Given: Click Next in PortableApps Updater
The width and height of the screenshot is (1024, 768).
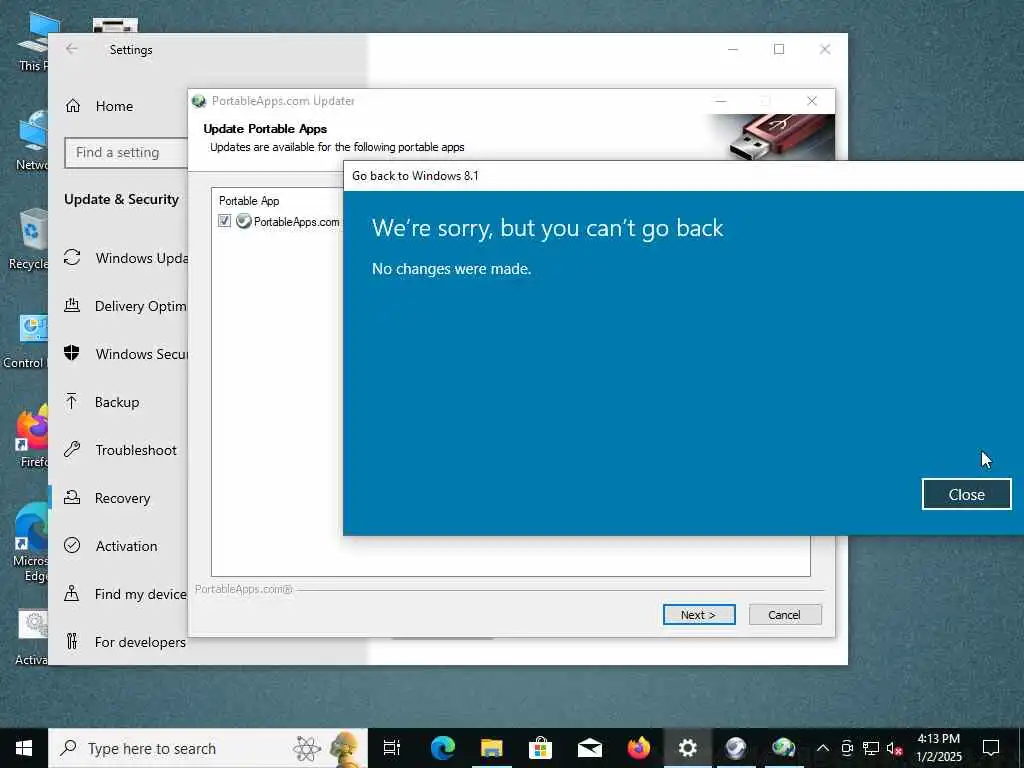Looking at the screenshot, I should coord(699,615).
